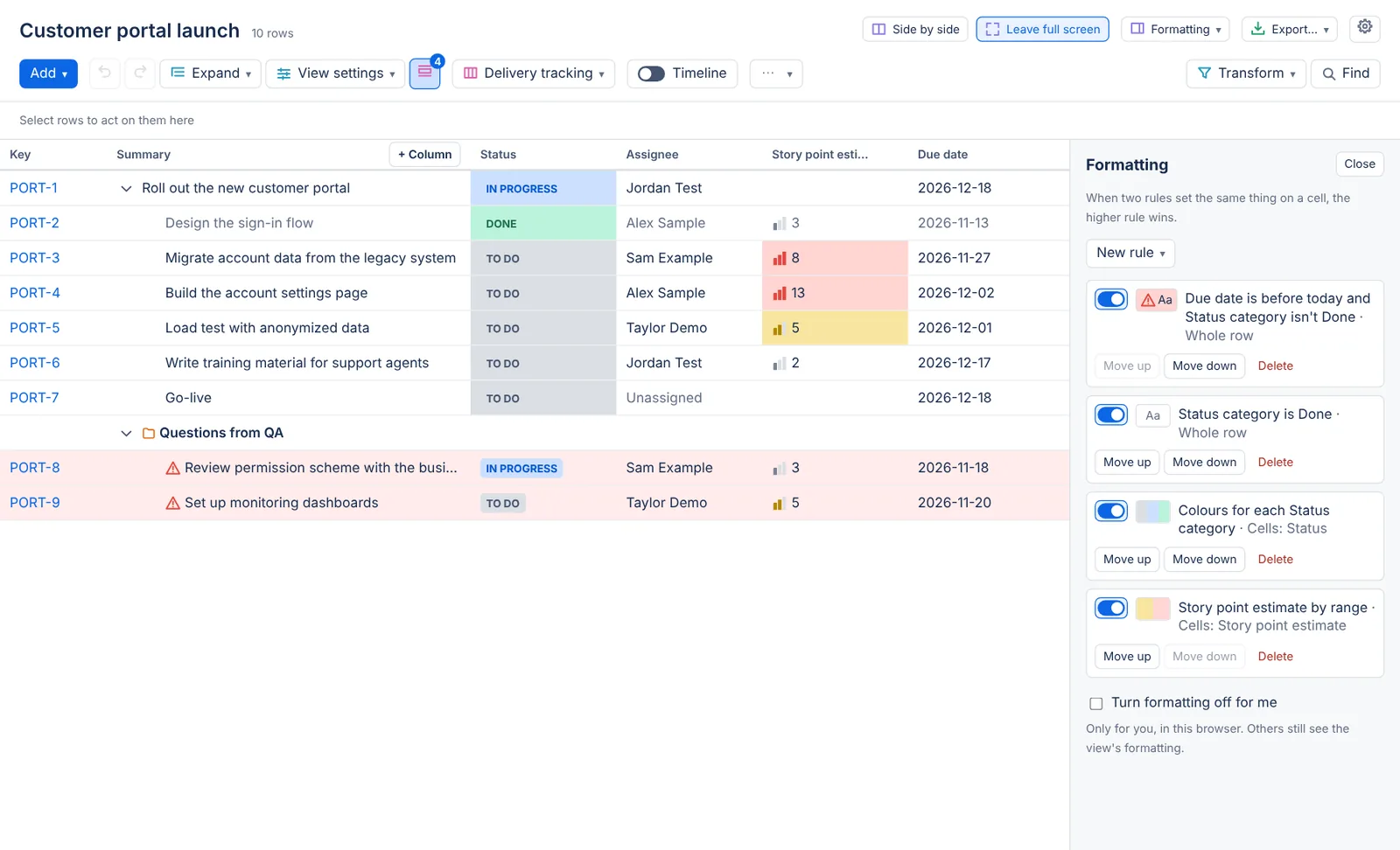Image resolution: width=1400 pixels, height=850 pixels.
Task: Close the Formatting panel
Action: coord(1359,164)
